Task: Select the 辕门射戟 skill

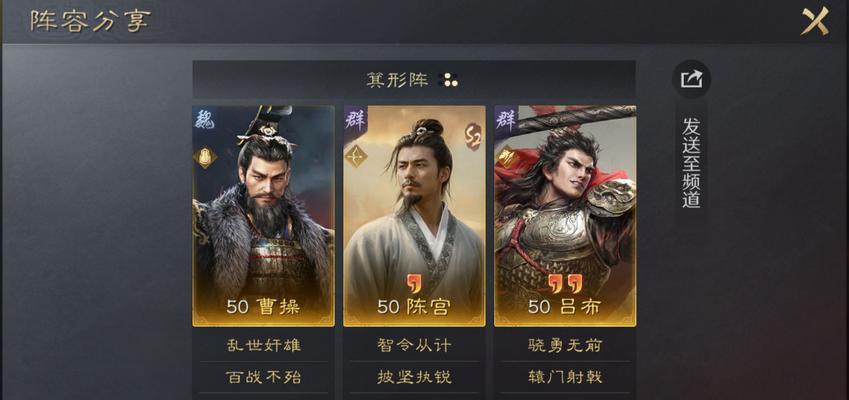Action: (x=565, y=377)
